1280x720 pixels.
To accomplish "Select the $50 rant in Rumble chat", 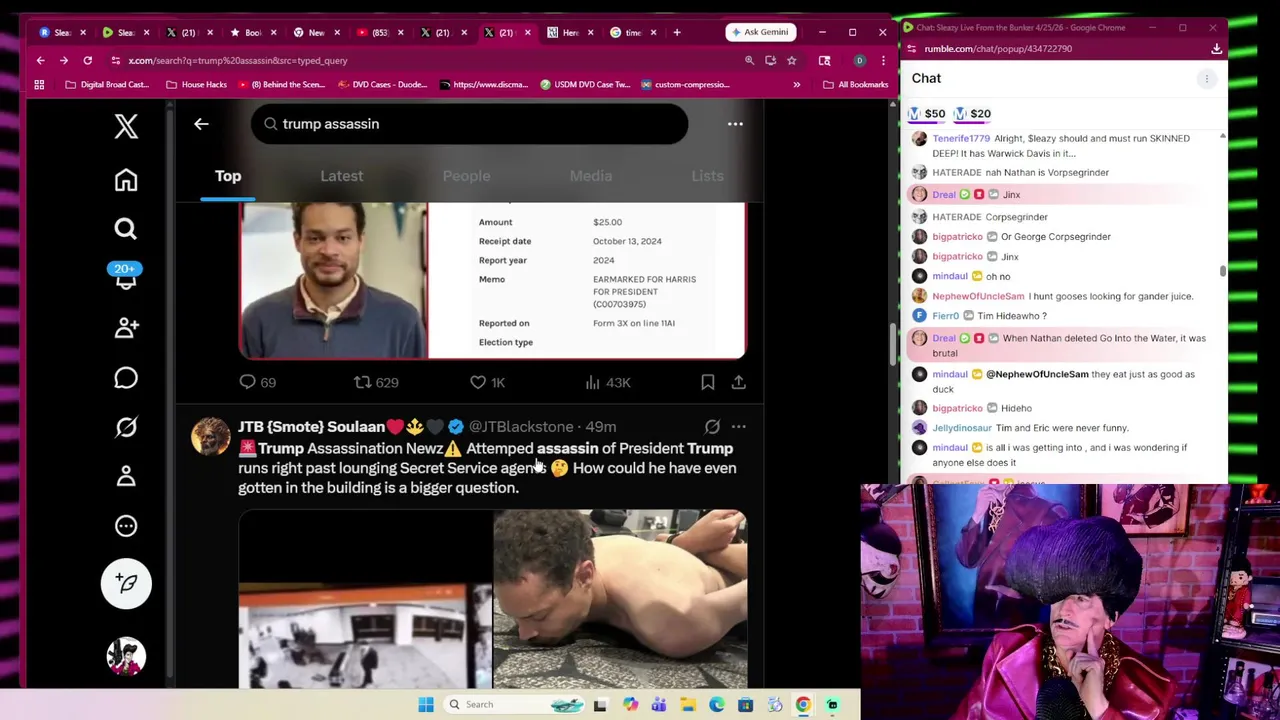I will (926, 114).
